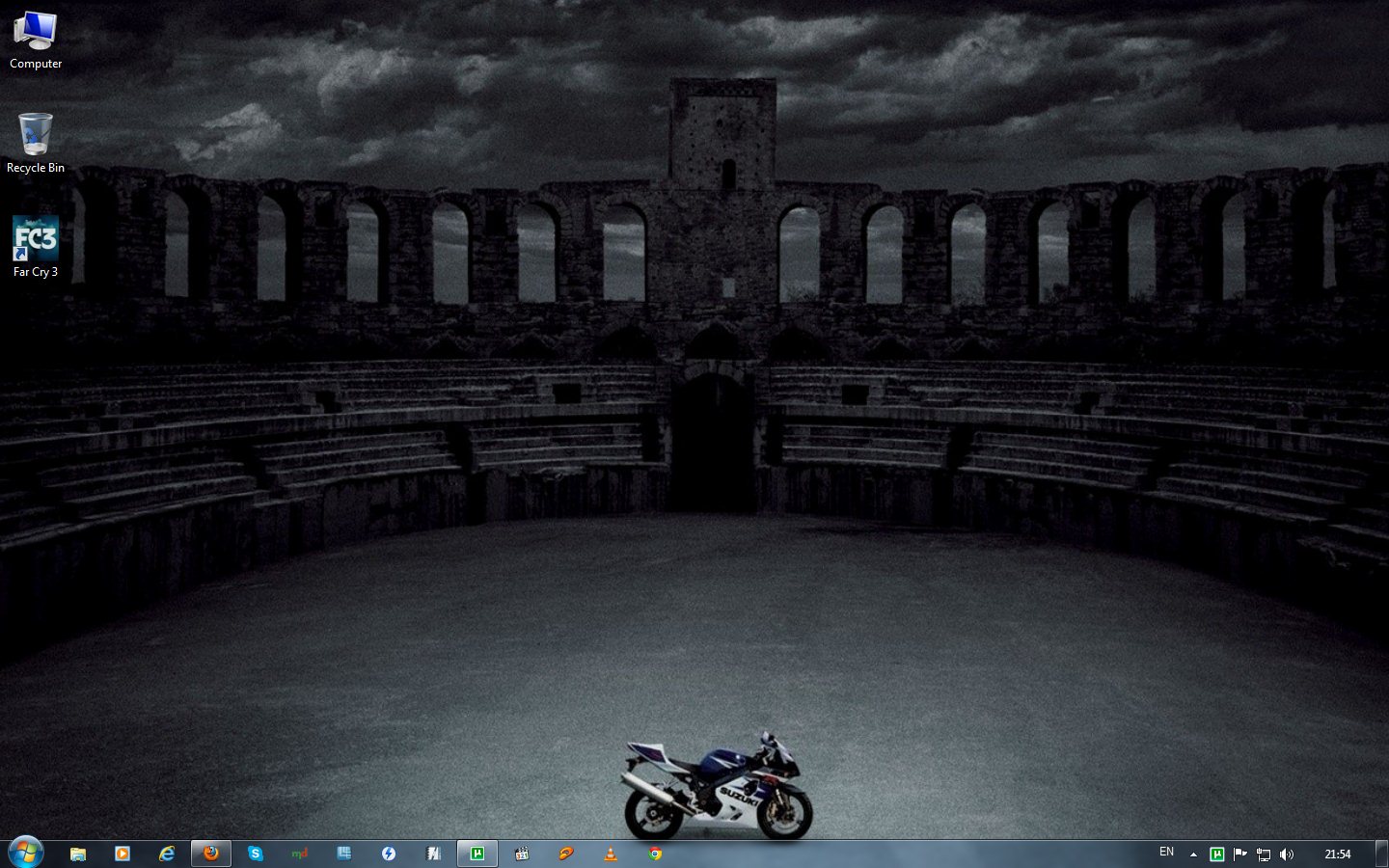The height and width of the screenshot is (868, 1389).
Task: Open Internet Explorer from the taskbar
Action: coord(167,854)
